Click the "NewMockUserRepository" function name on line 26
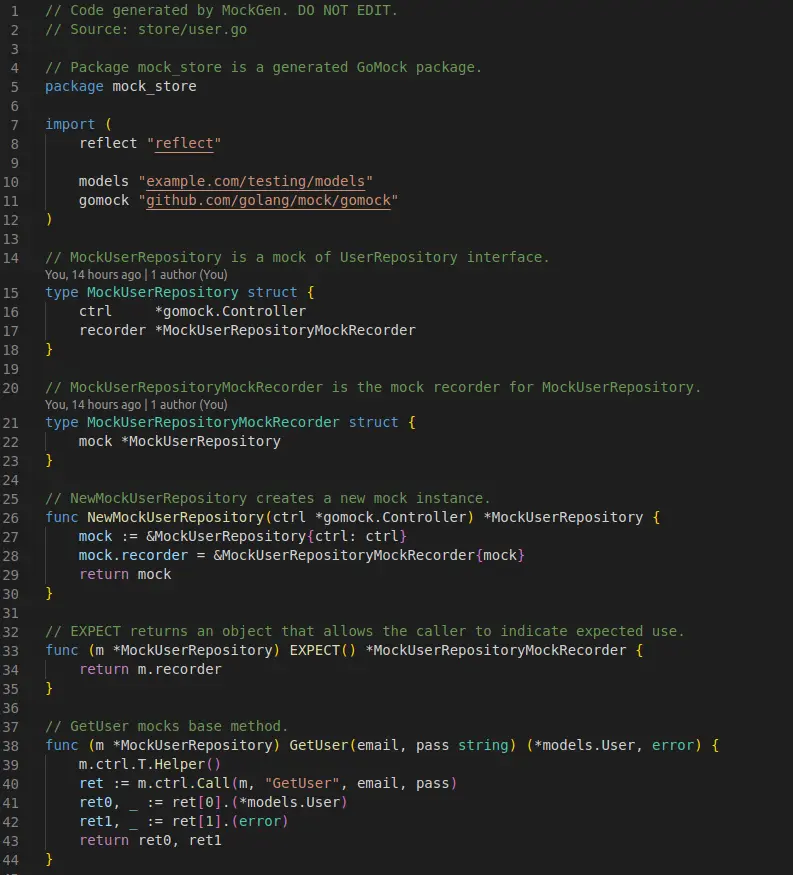The width and height of the screenshot is (793, 875). tap(175, 517)
